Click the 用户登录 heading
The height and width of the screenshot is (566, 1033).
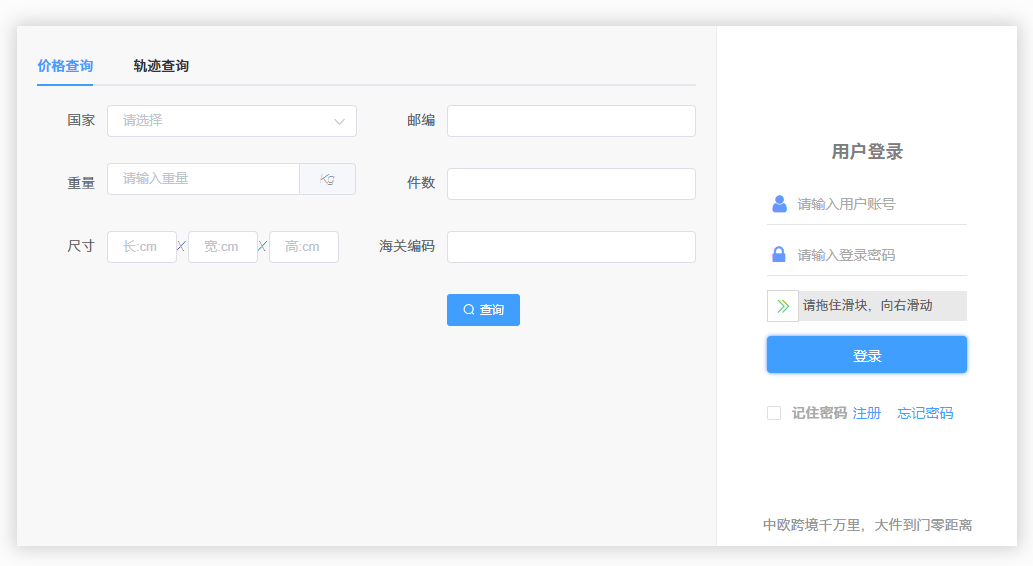click(867, 152)
